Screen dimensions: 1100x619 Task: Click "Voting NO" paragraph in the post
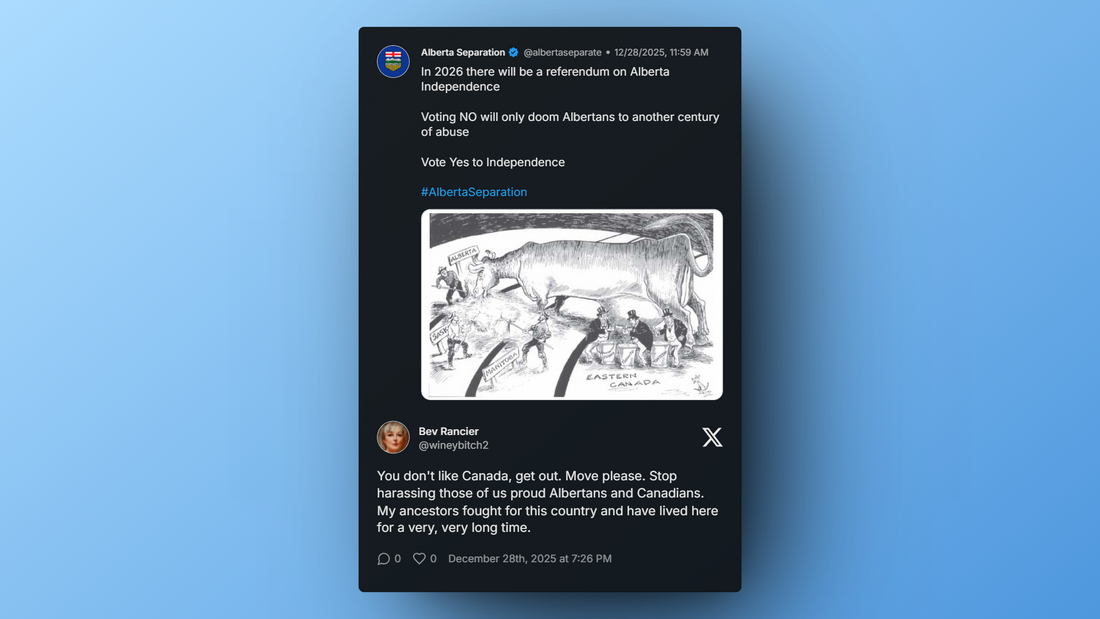pyautogui.click(x=570, y=124)
